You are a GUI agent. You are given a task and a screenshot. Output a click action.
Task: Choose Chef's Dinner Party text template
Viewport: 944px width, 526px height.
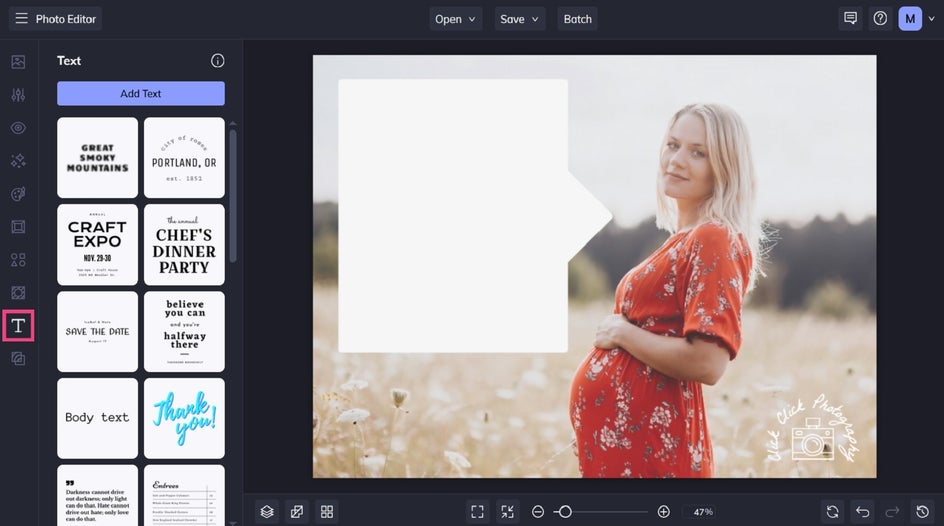point(184,244)
